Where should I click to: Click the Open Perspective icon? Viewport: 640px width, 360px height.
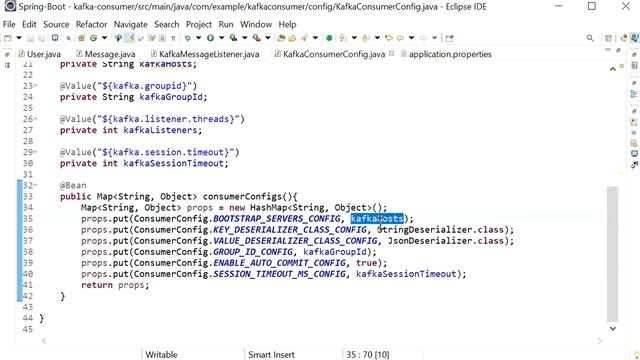[x=608, y=38]
